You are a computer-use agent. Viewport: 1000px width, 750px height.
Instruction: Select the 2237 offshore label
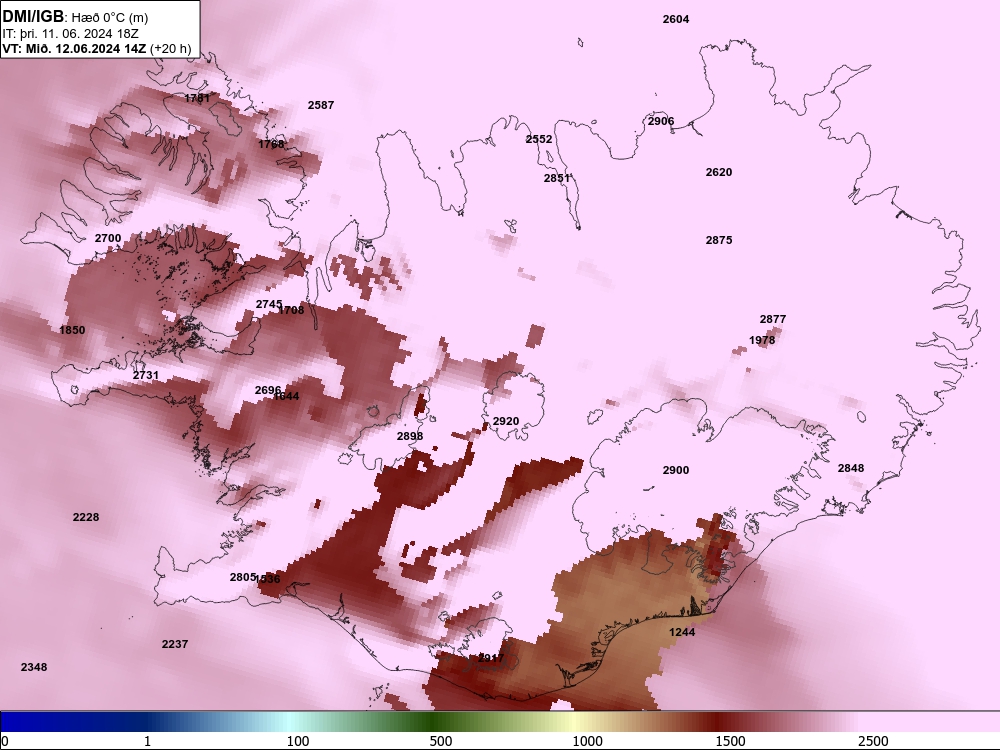click(175, 644)
